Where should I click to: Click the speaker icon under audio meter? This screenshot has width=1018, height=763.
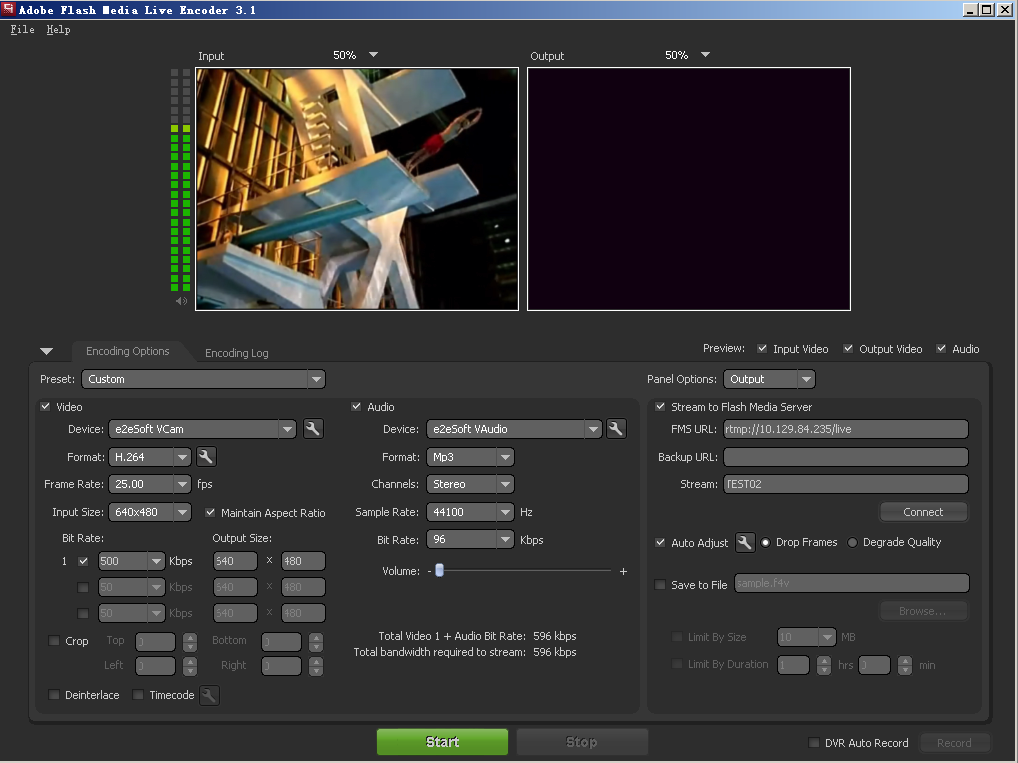tap(181, 301)
